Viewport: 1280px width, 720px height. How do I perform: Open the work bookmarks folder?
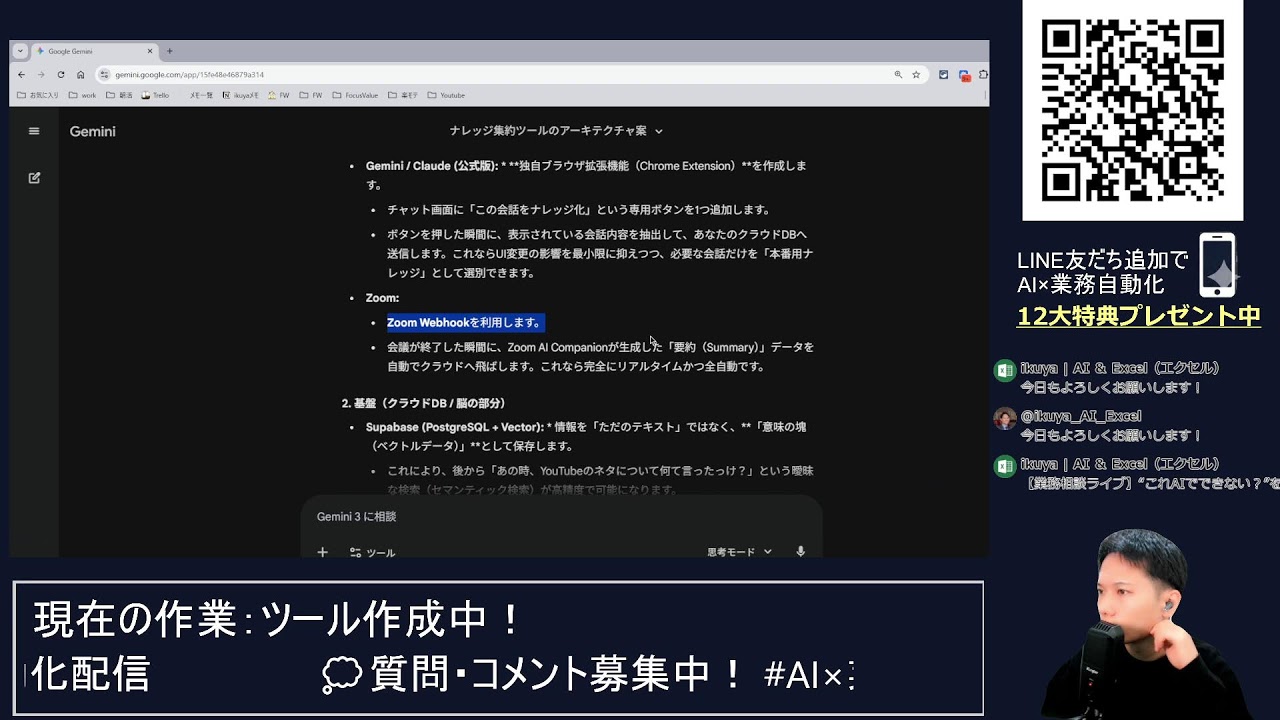coord(82,96)
